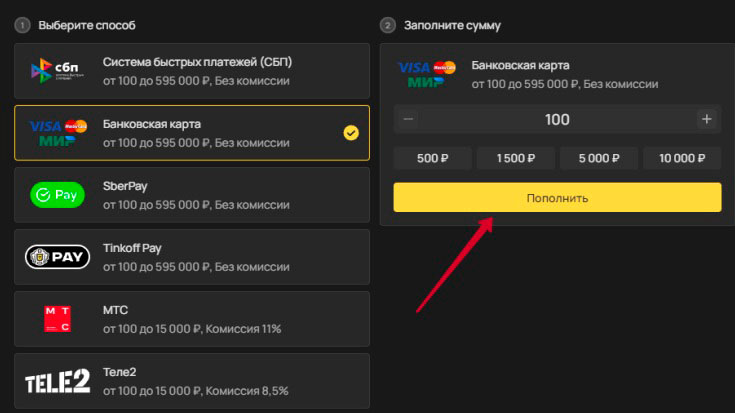Decrease amount with the minus button

click(408, 119)
